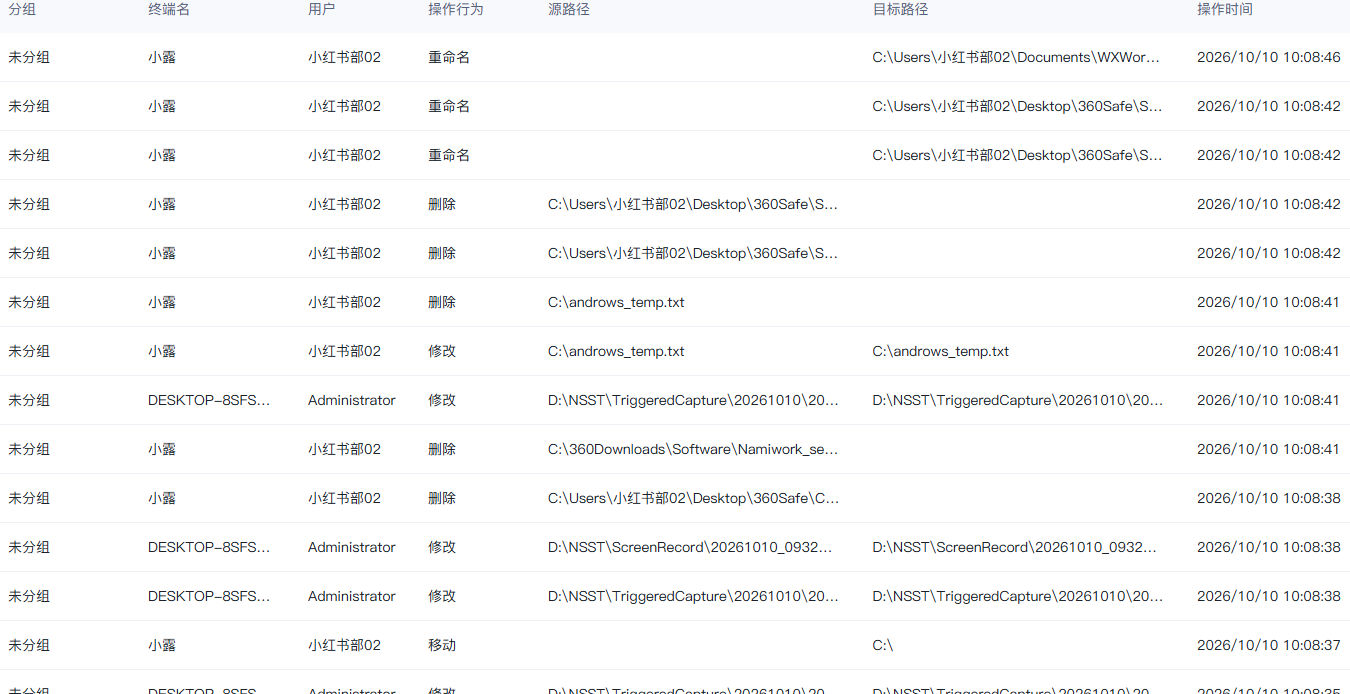The image size is (1350, 694).
Task: Click Administrator in the 10:08:41 row
Action: click(352, 400)
